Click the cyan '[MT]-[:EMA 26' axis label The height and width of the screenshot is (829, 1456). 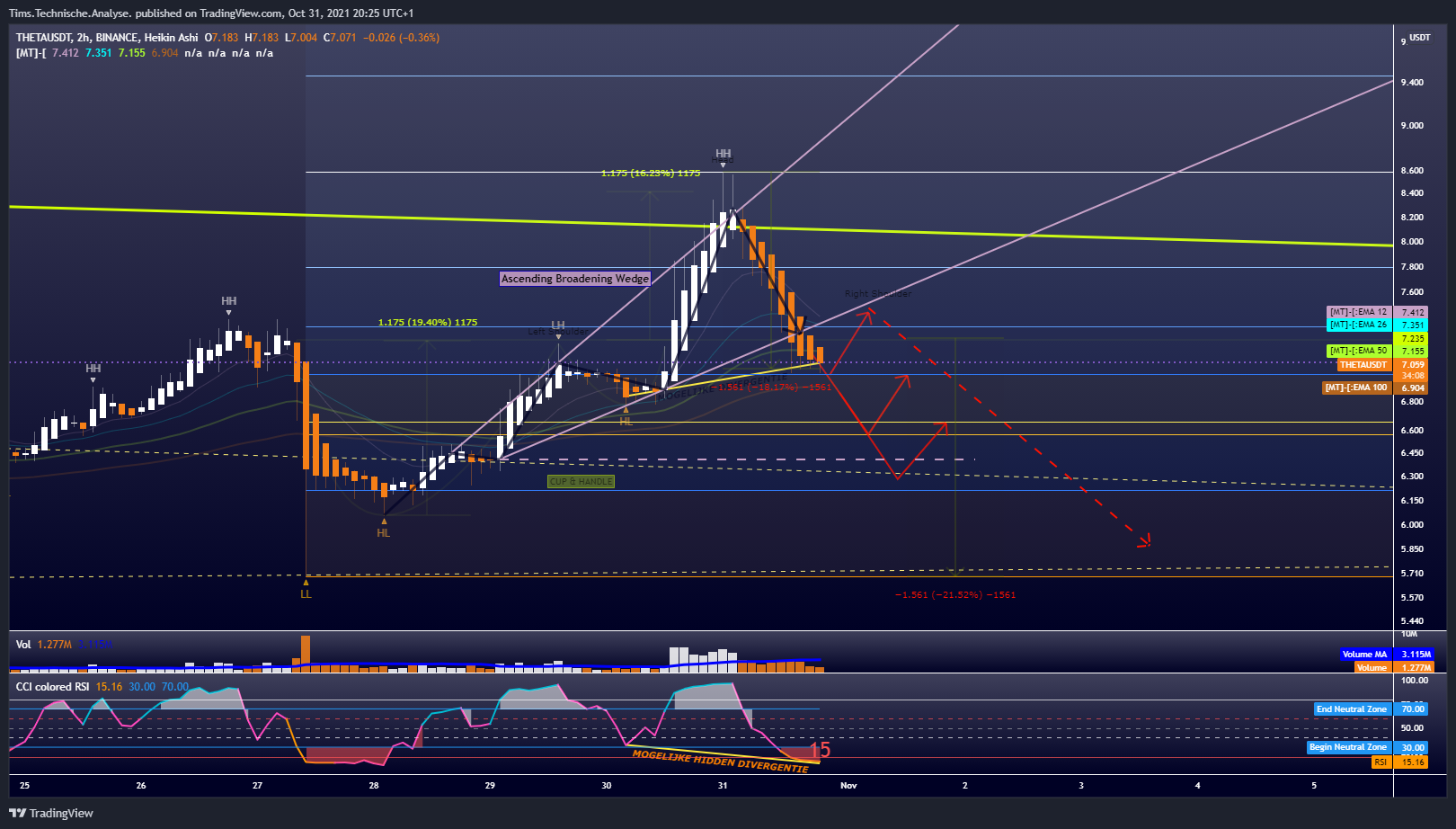(1358, 325)
